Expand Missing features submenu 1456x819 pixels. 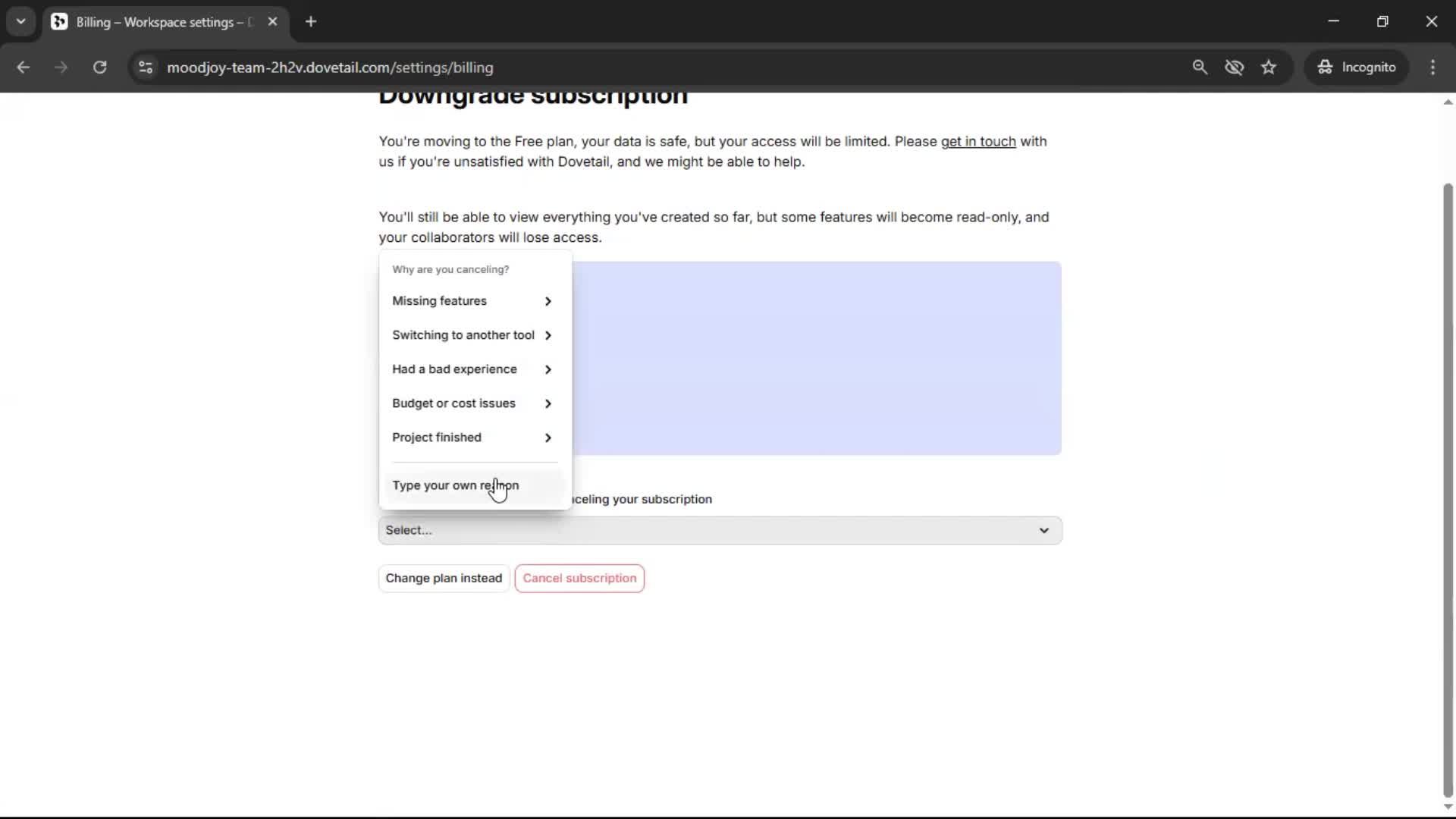coord(472,301)
